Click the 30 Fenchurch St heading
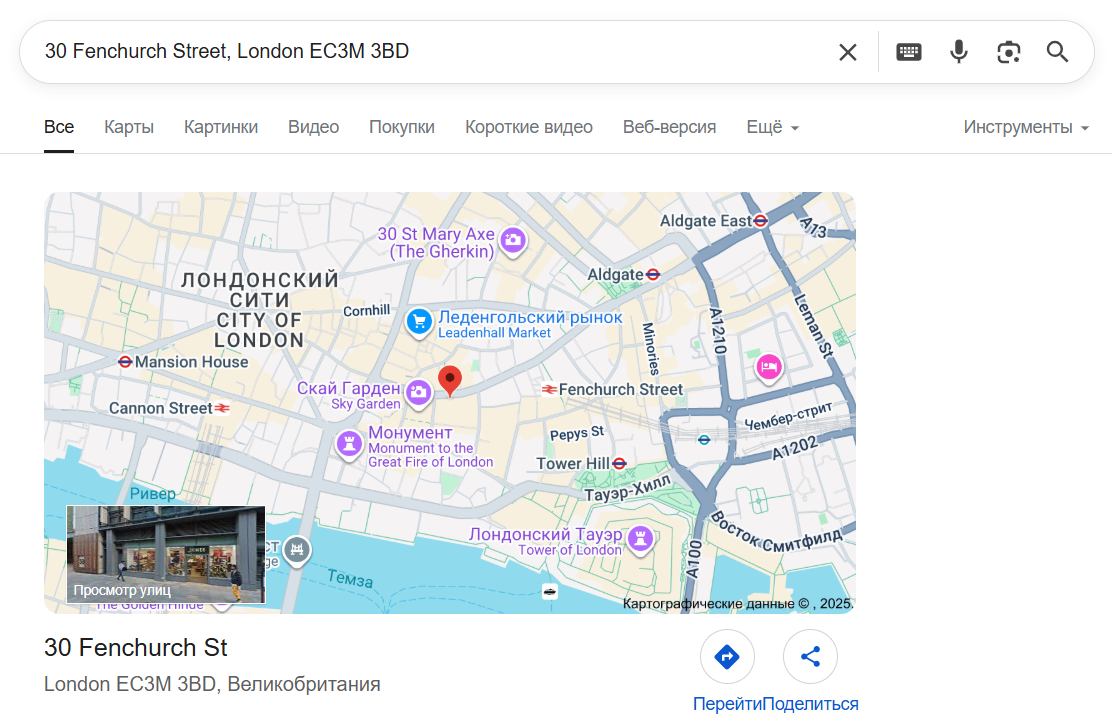The width and height of the screenshot is (1112, 726). coord(135,647)
